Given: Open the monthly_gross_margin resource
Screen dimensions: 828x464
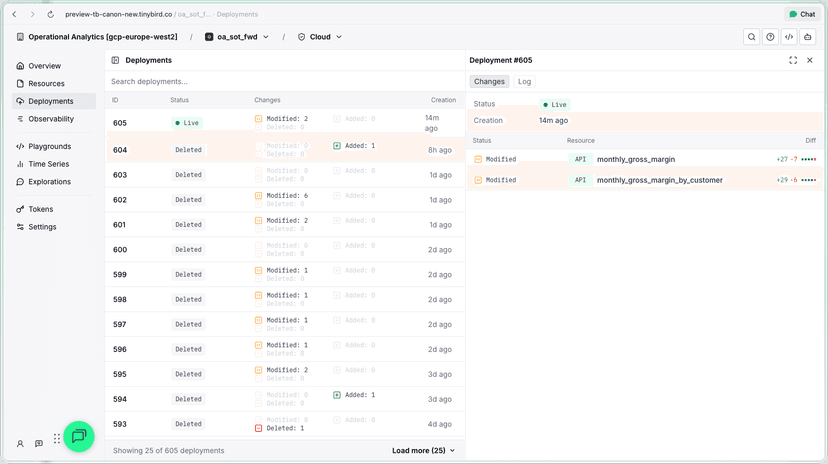Looking at the screenshot, I should tap(636, 159).
